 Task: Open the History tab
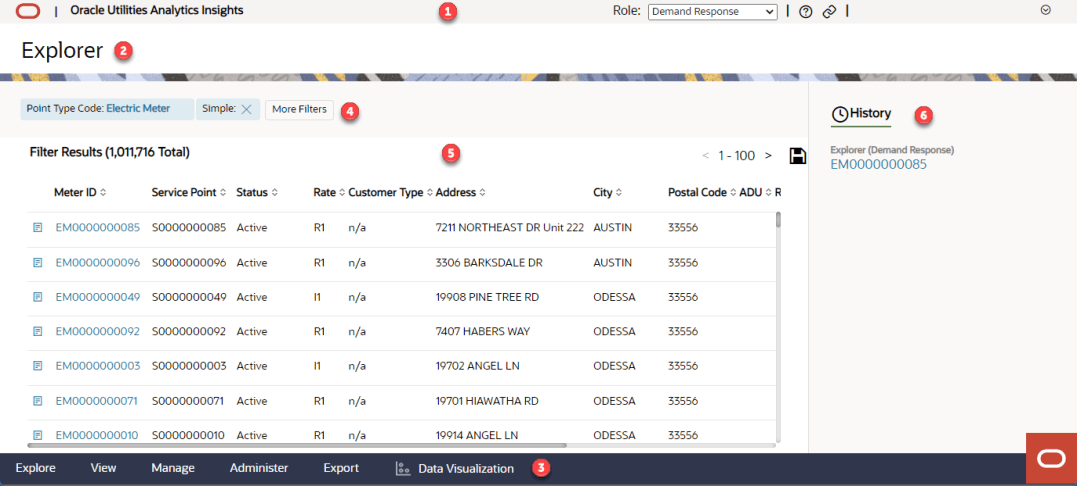(861, 114)
